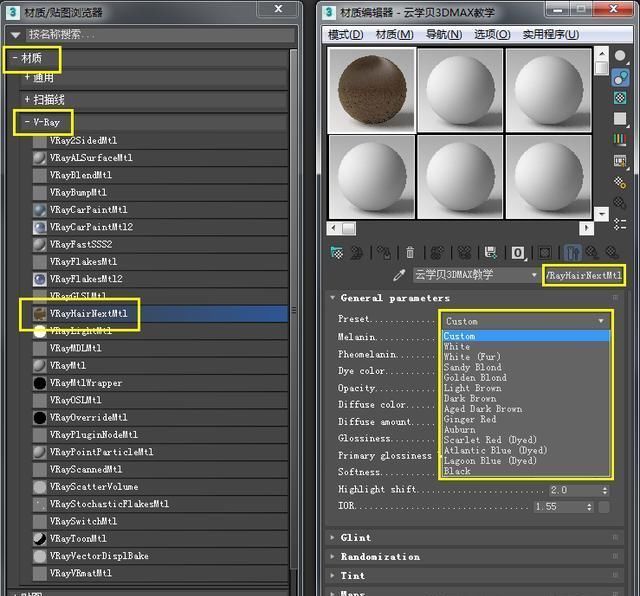Collapse the 材质 tree group
The height and width of the screenshot is (596, 640).
[x=15, y=58]
